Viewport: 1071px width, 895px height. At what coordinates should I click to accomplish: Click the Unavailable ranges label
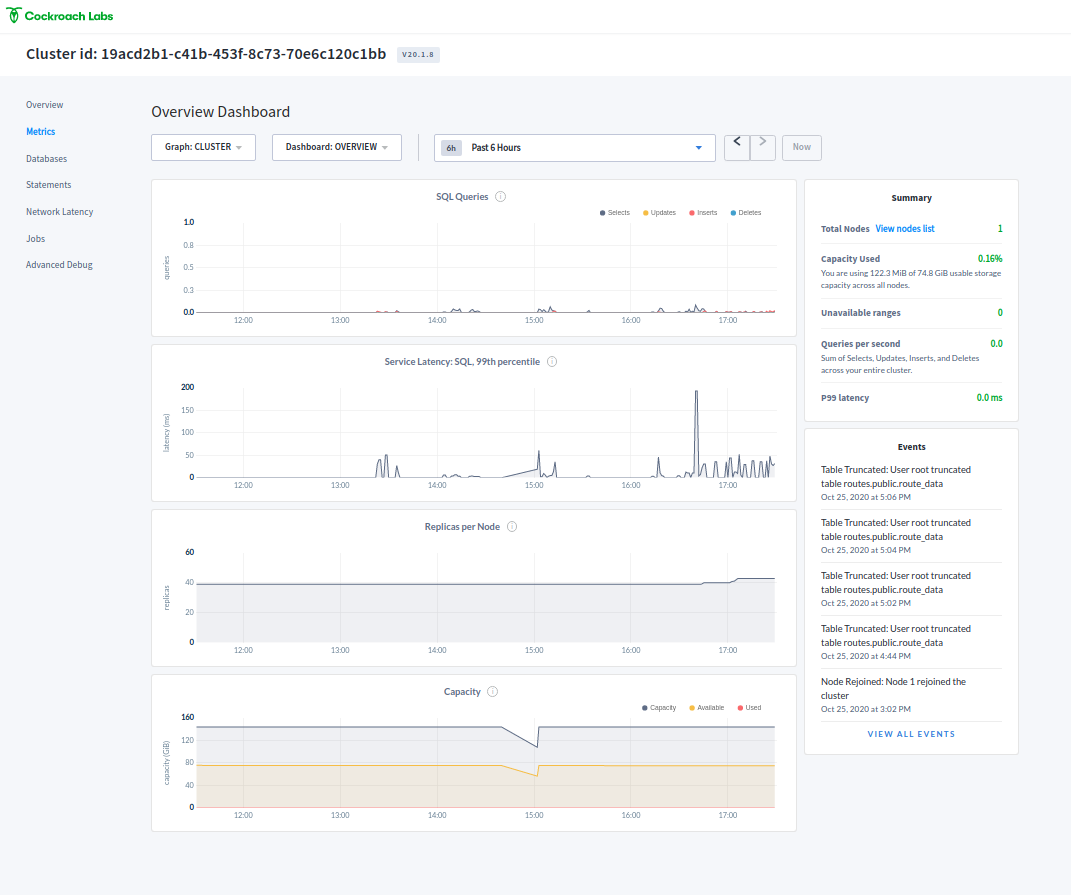[861, 313]
